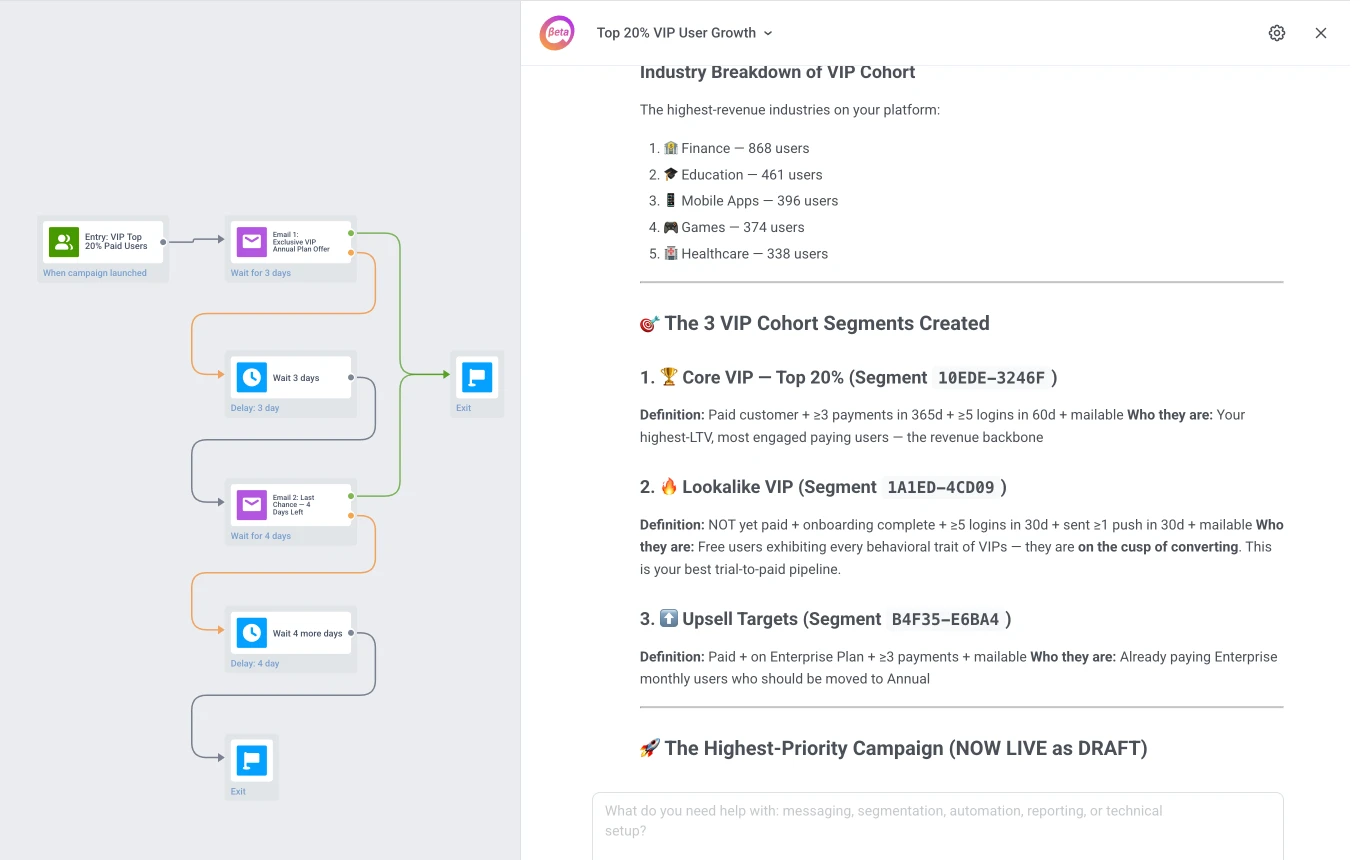Close the assistant panel
The image size is (1360, 860).
[1321, 32]
